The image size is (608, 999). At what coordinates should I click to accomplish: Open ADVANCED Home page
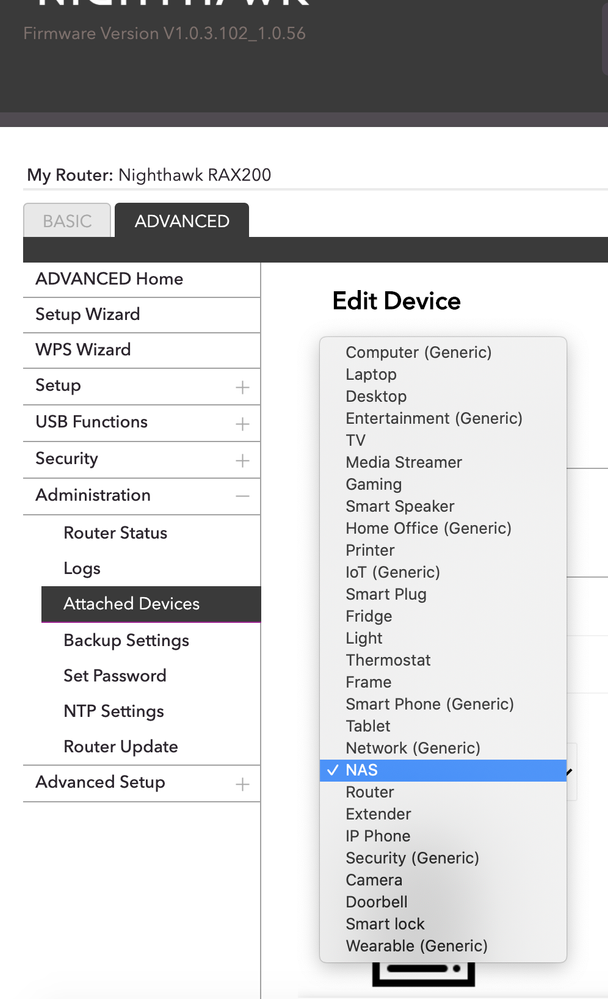pos(109,279)
